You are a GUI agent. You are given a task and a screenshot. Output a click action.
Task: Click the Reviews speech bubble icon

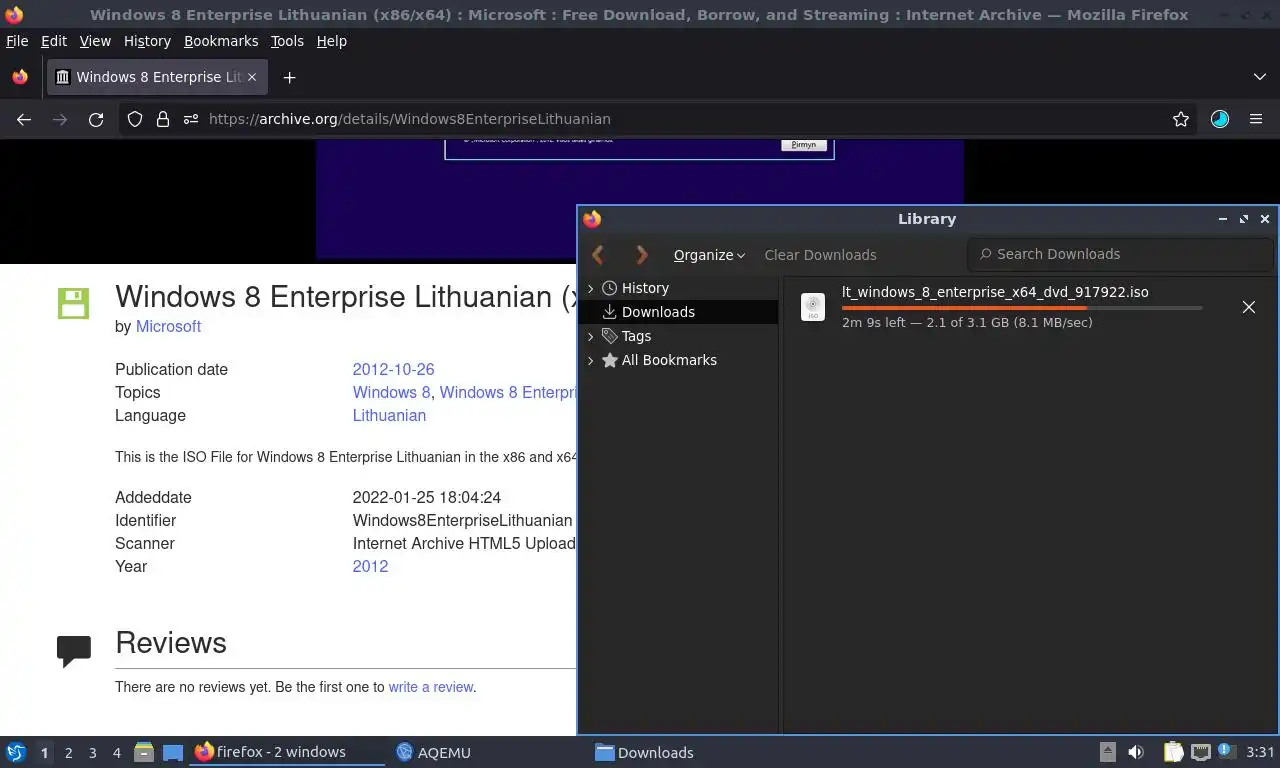click(74, 651)
